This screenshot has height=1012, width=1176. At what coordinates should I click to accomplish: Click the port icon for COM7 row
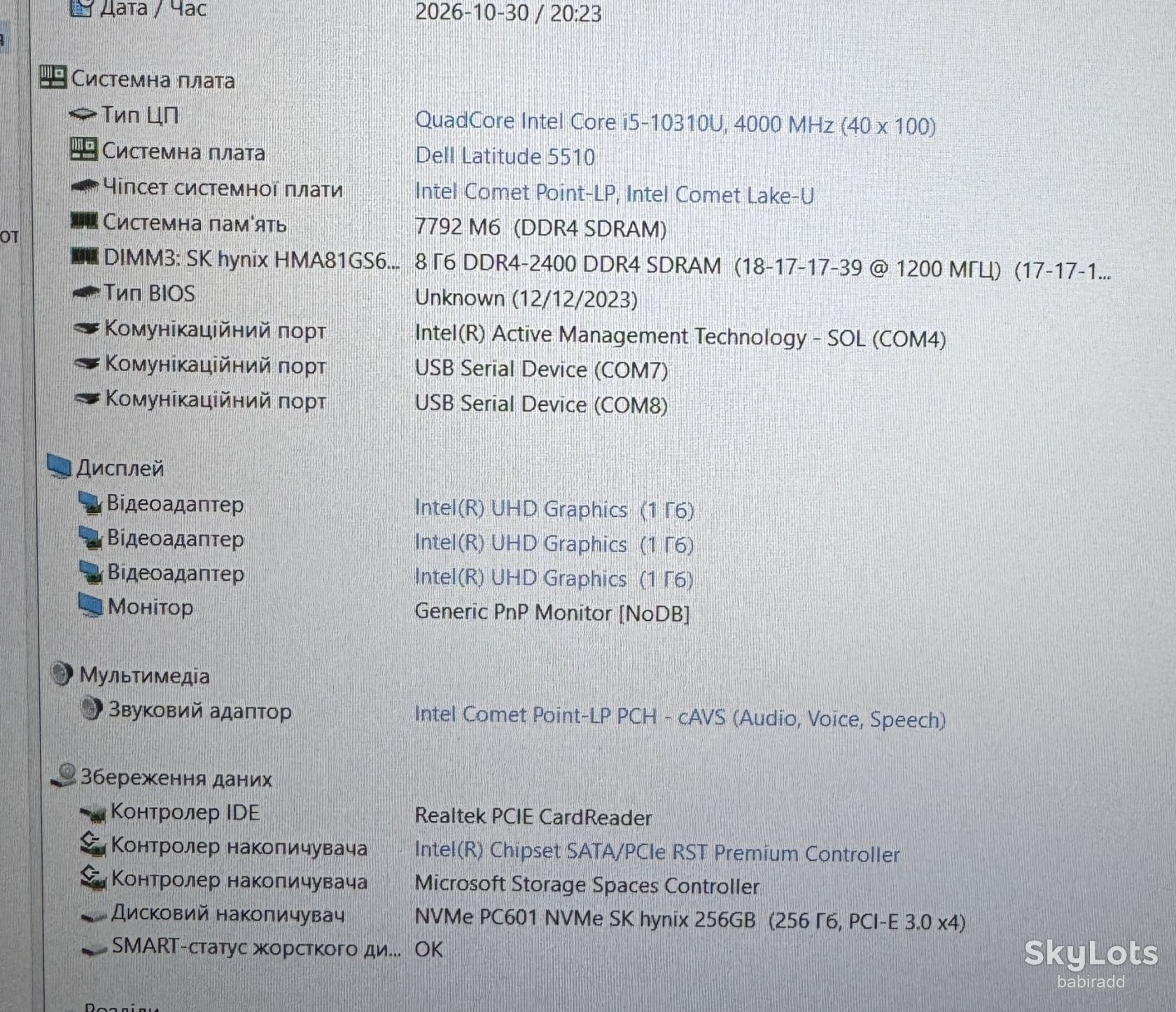tap(87, 363)
